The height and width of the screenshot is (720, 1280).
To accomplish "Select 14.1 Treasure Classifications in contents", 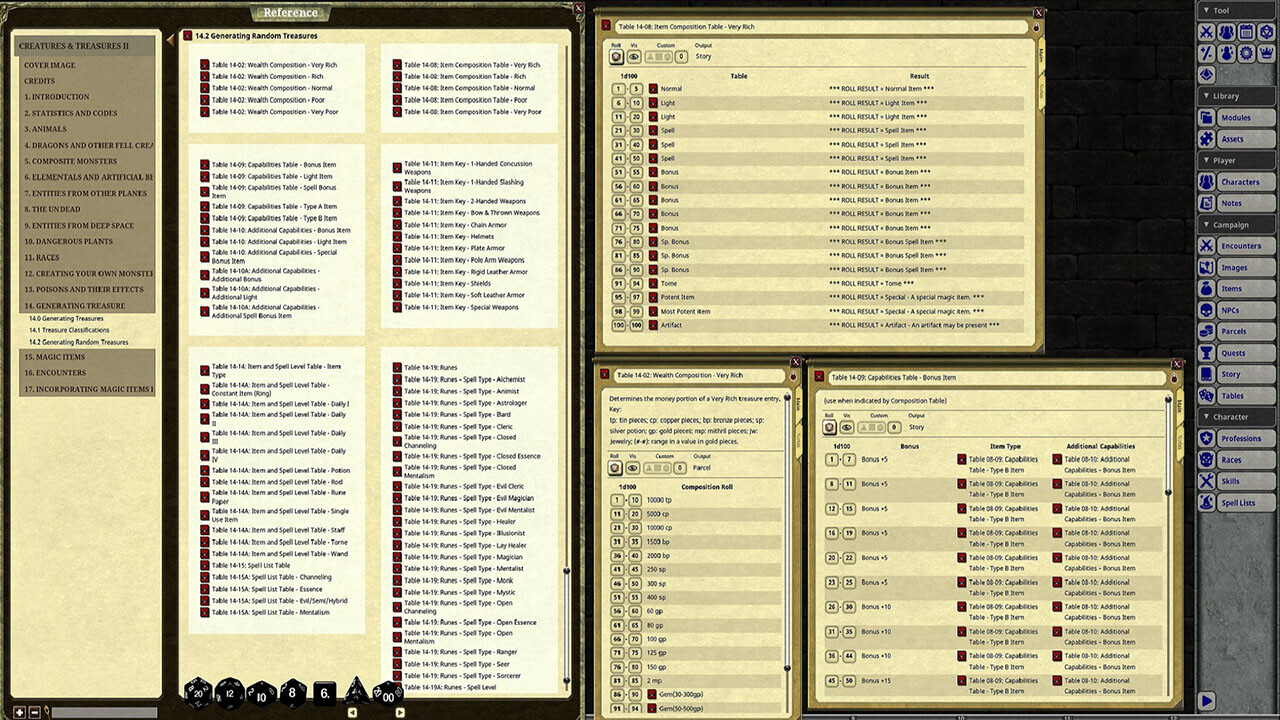I will (x=69, y=330).
